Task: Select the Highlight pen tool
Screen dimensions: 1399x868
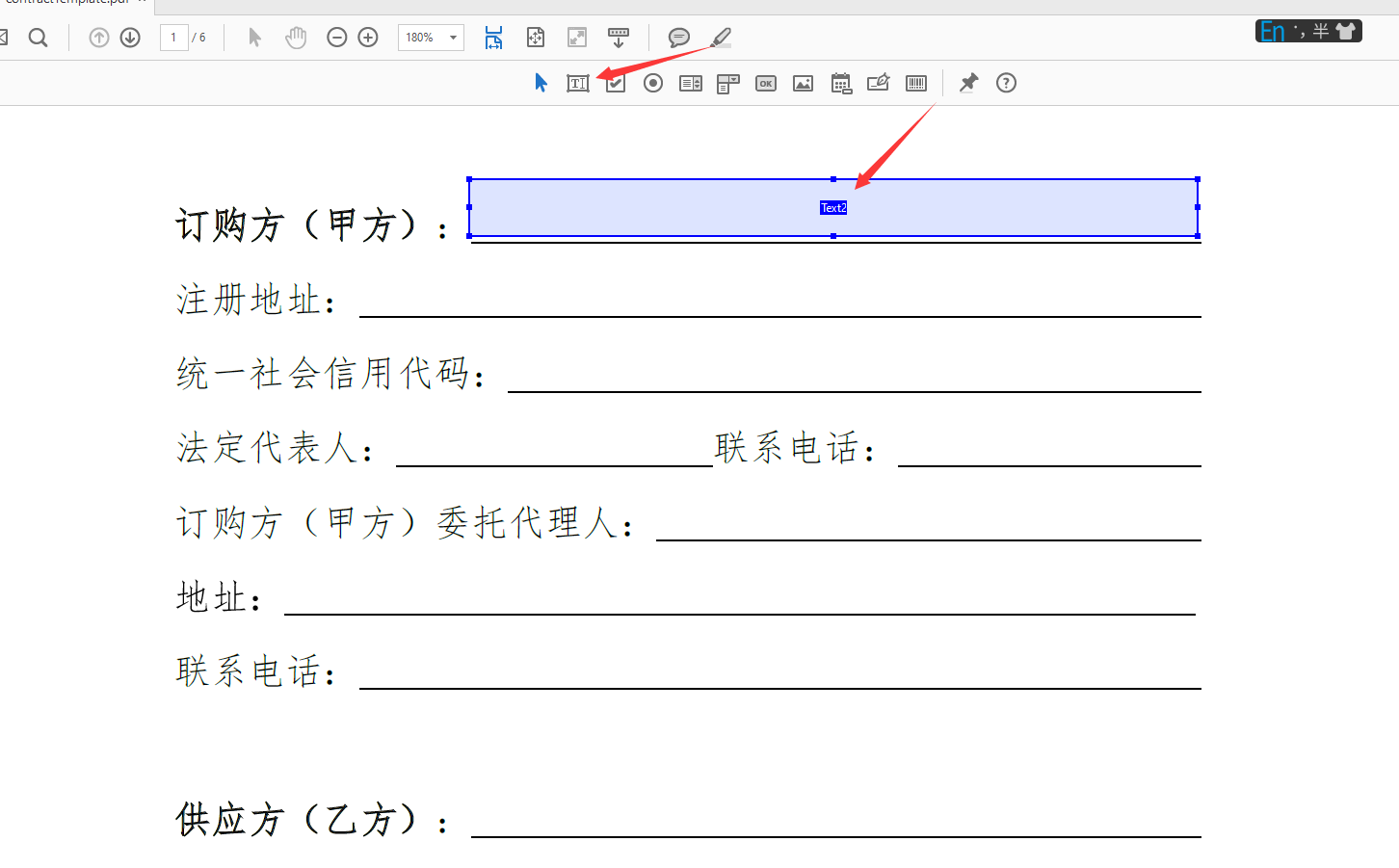Action: (x=720, y=38)
